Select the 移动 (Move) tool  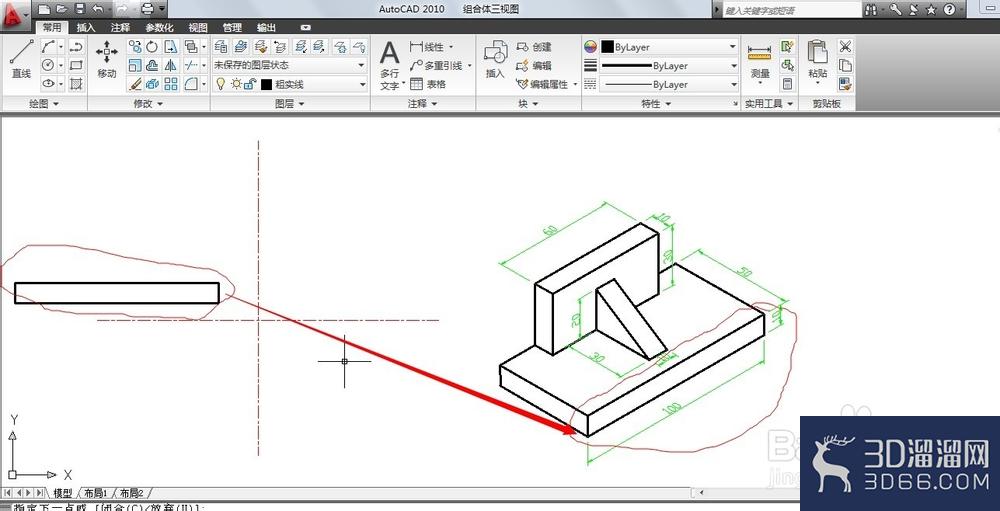(x=107, y=59)
